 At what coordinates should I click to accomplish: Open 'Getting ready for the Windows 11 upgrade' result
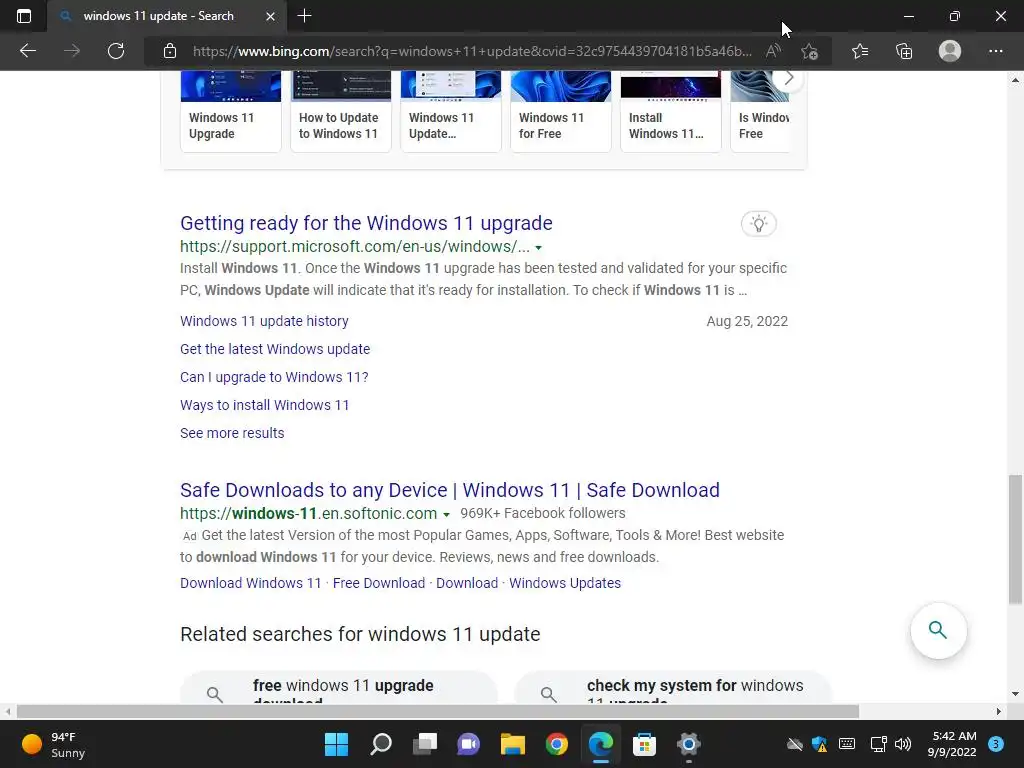pyautogui.click(x=366, y=223)
